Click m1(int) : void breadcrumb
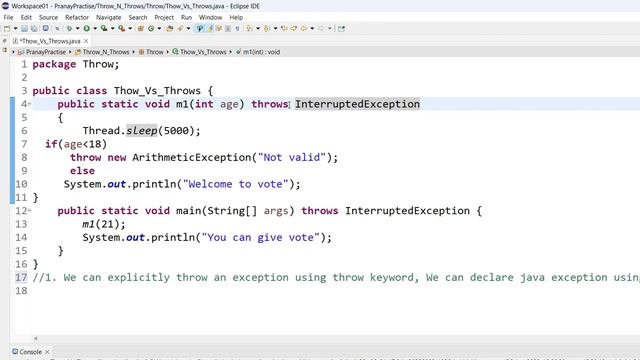 click(x=261, y=52)
